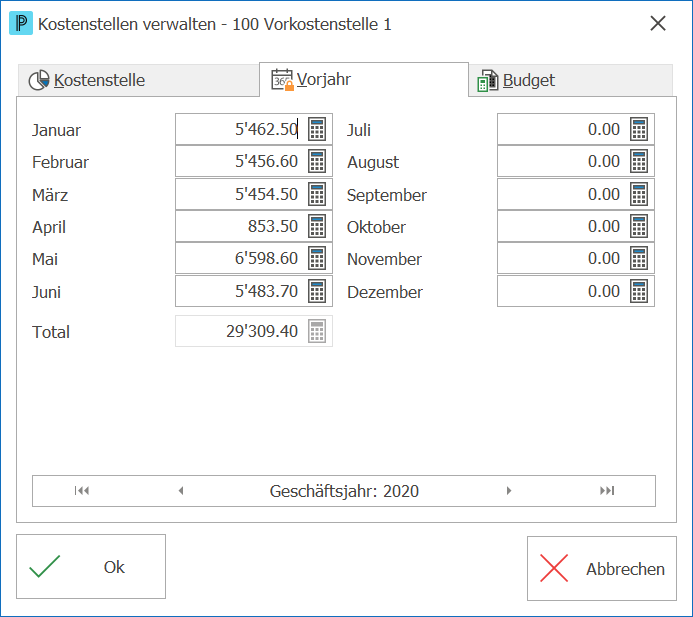The height and width of the screenshot is (617, 693).
Task: Click the greyed calculator icon beside Total
Action: pyautogui.click(x=317, y=331)
